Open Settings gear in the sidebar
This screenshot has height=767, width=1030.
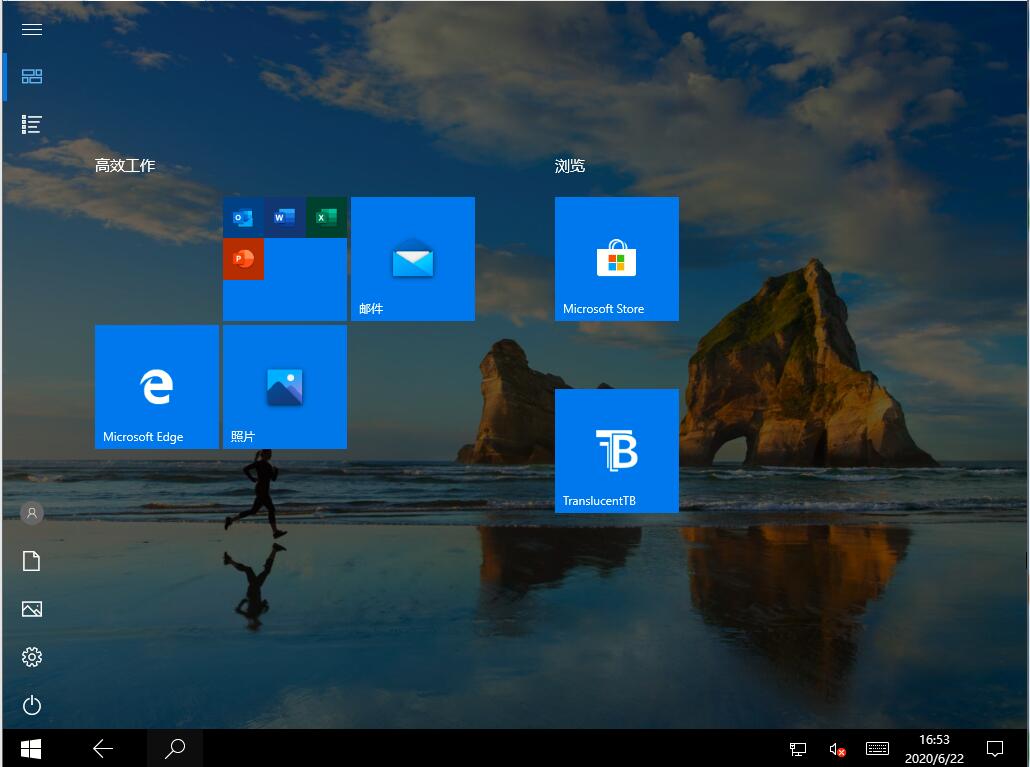click(x=31, y=657)
